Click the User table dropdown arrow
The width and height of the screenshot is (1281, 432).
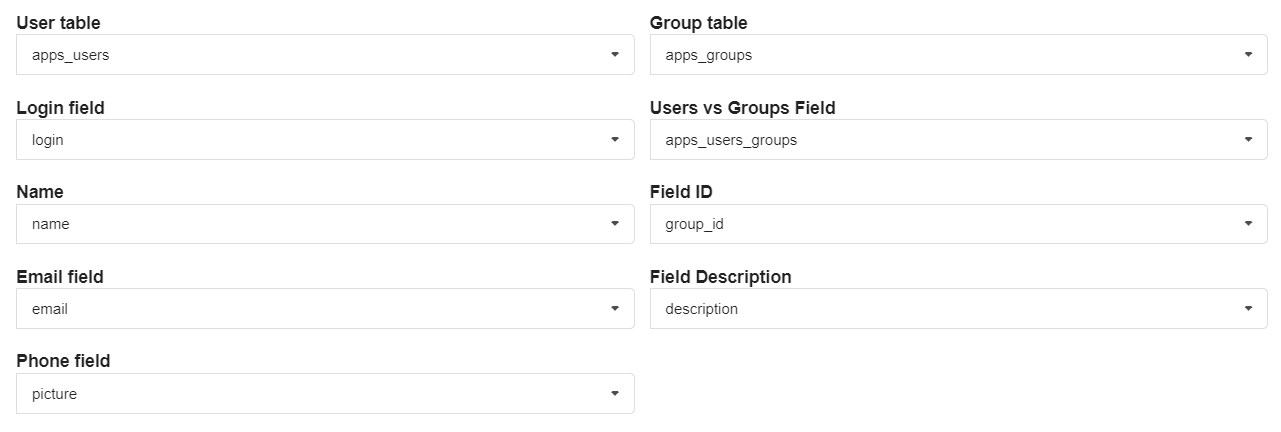[615, 55]
